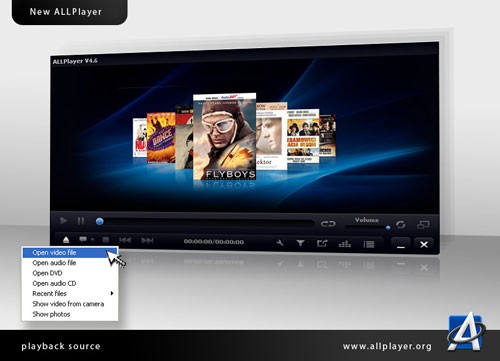The image size is (500, 361).
Task: Minimize the ALLPlayer window
Action: coord(401,245)
